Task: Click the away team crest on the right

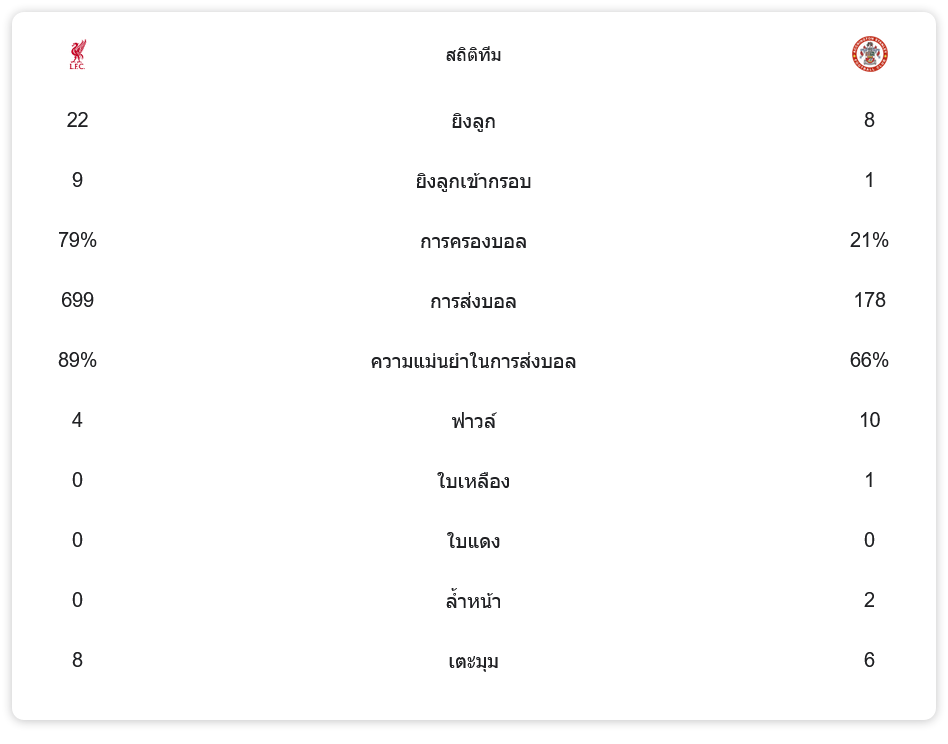Action: pos(869,54)
